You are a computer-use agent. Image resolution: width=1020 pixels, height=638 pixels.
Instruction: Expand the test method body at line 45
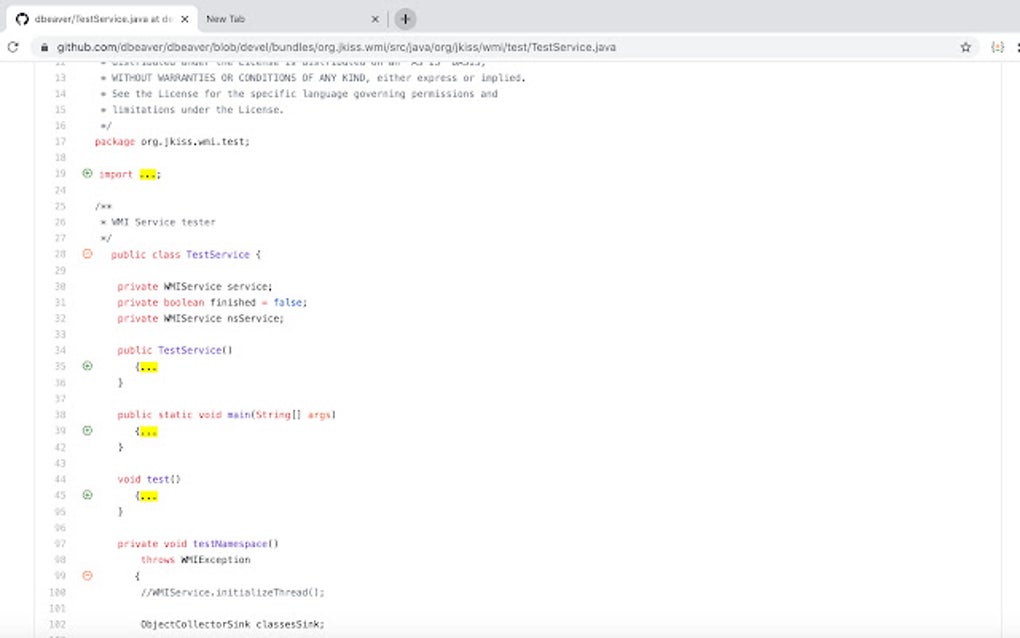click(86, 495)
